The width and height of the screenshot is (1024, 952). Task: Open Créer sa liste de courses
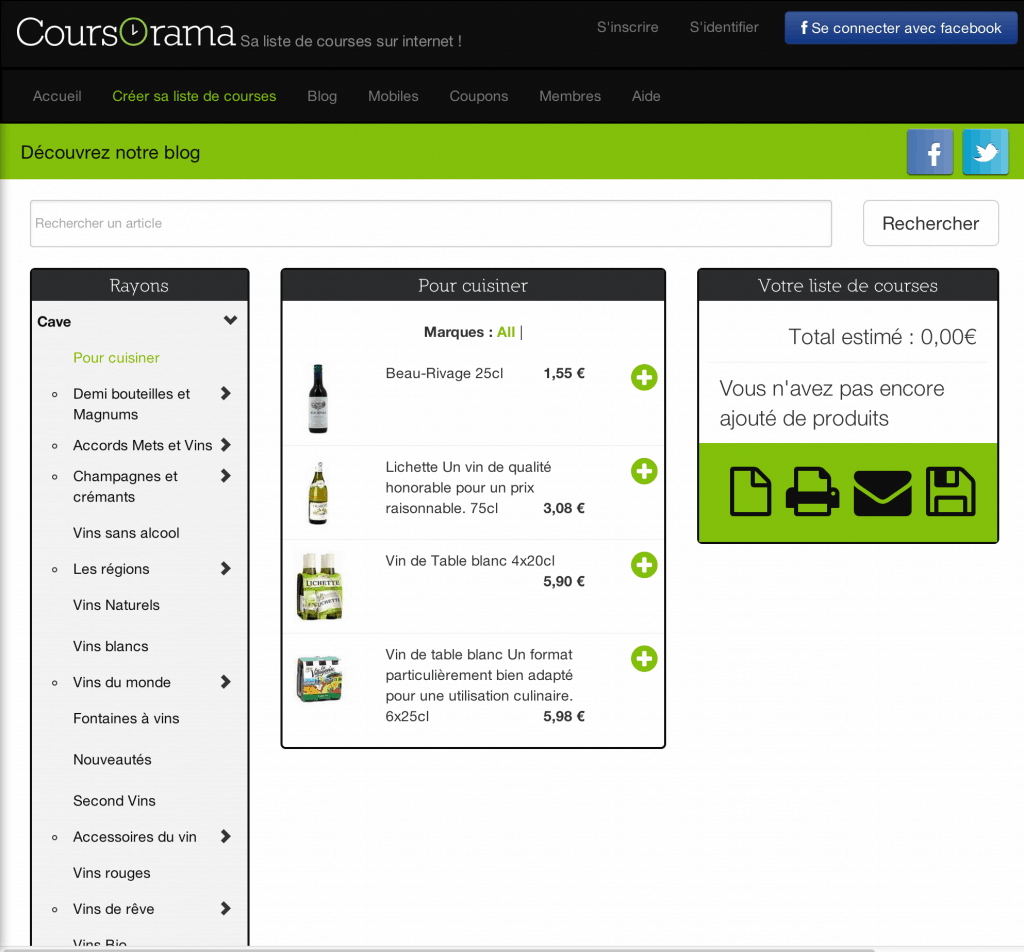tap(194, 96)
